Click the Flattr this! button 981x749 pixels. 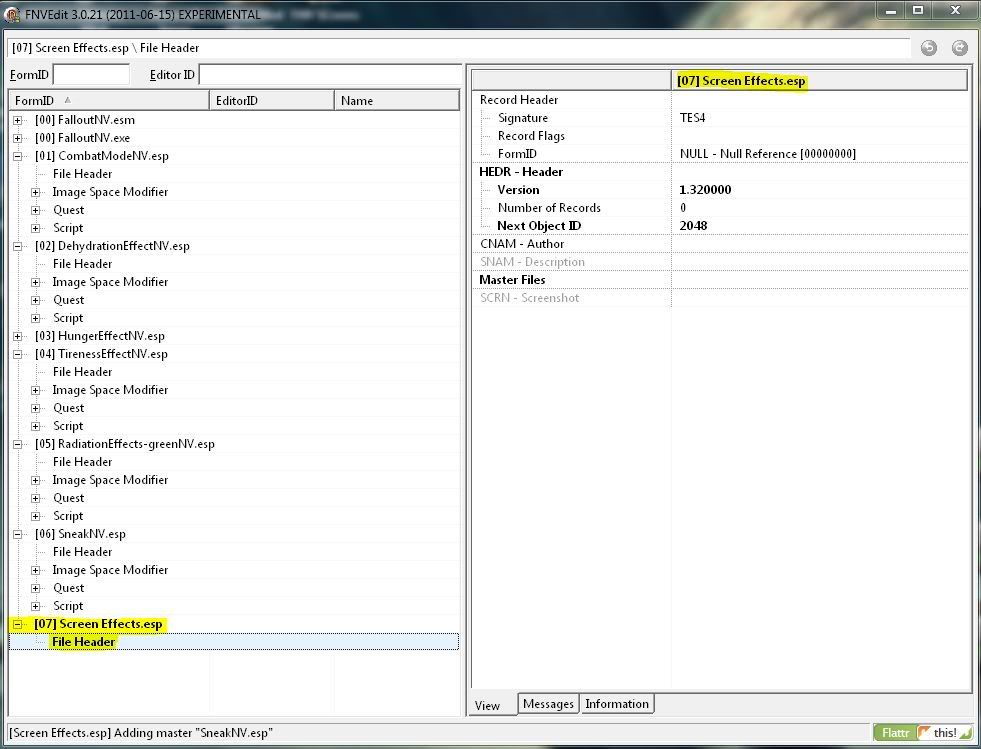coord(923,733)
